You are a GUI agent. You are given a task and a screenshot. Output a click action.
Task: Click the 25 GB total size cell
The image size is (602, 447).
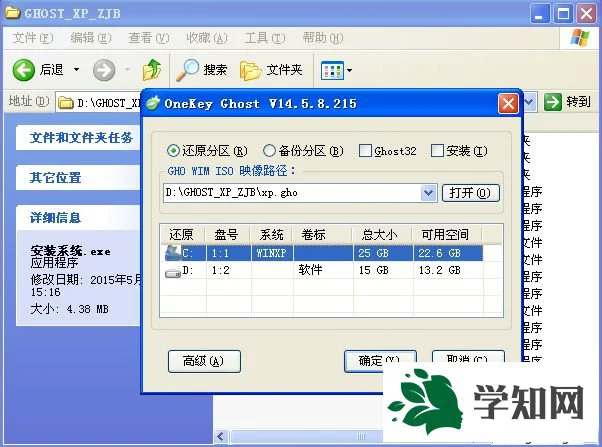point(382,253)
